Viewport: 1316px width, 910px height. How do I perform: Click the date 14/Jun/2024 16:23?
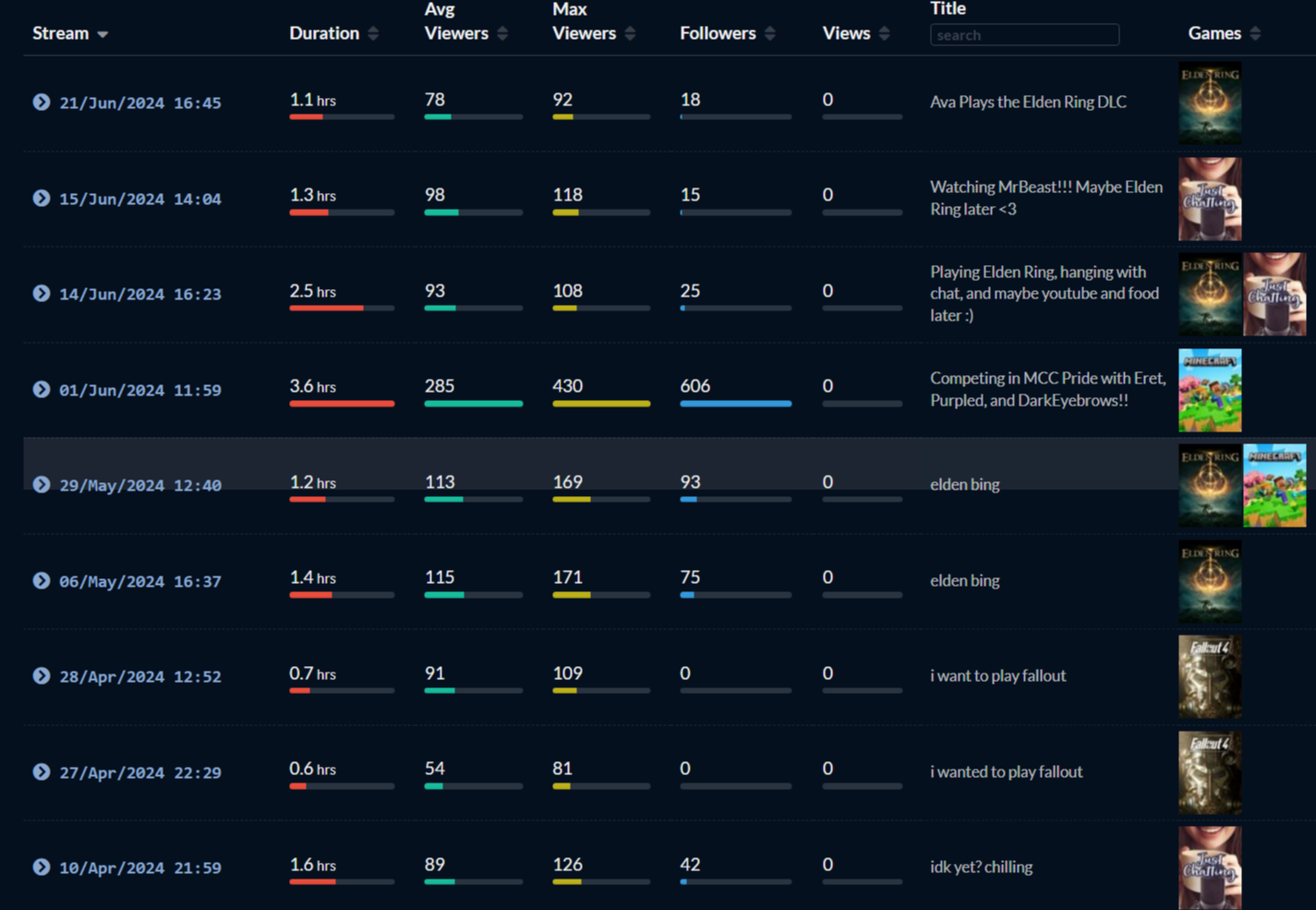click(x=140, y=294)
